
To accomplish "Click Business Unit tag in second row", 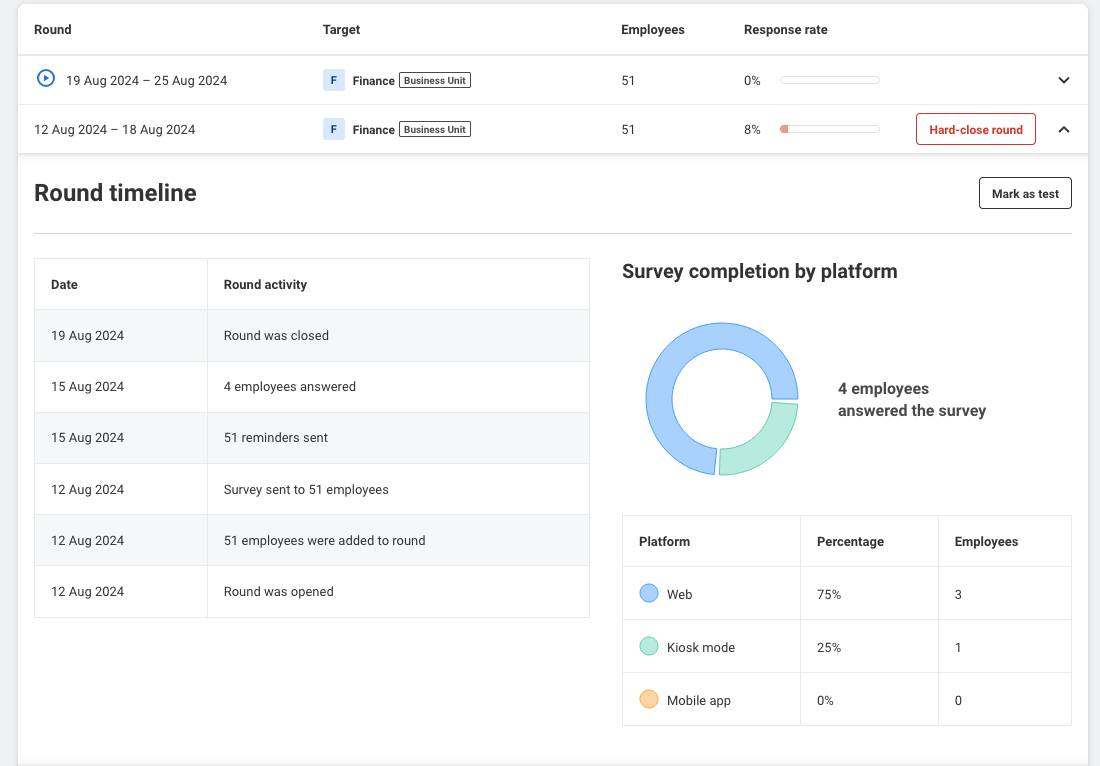I will [435, 129].
